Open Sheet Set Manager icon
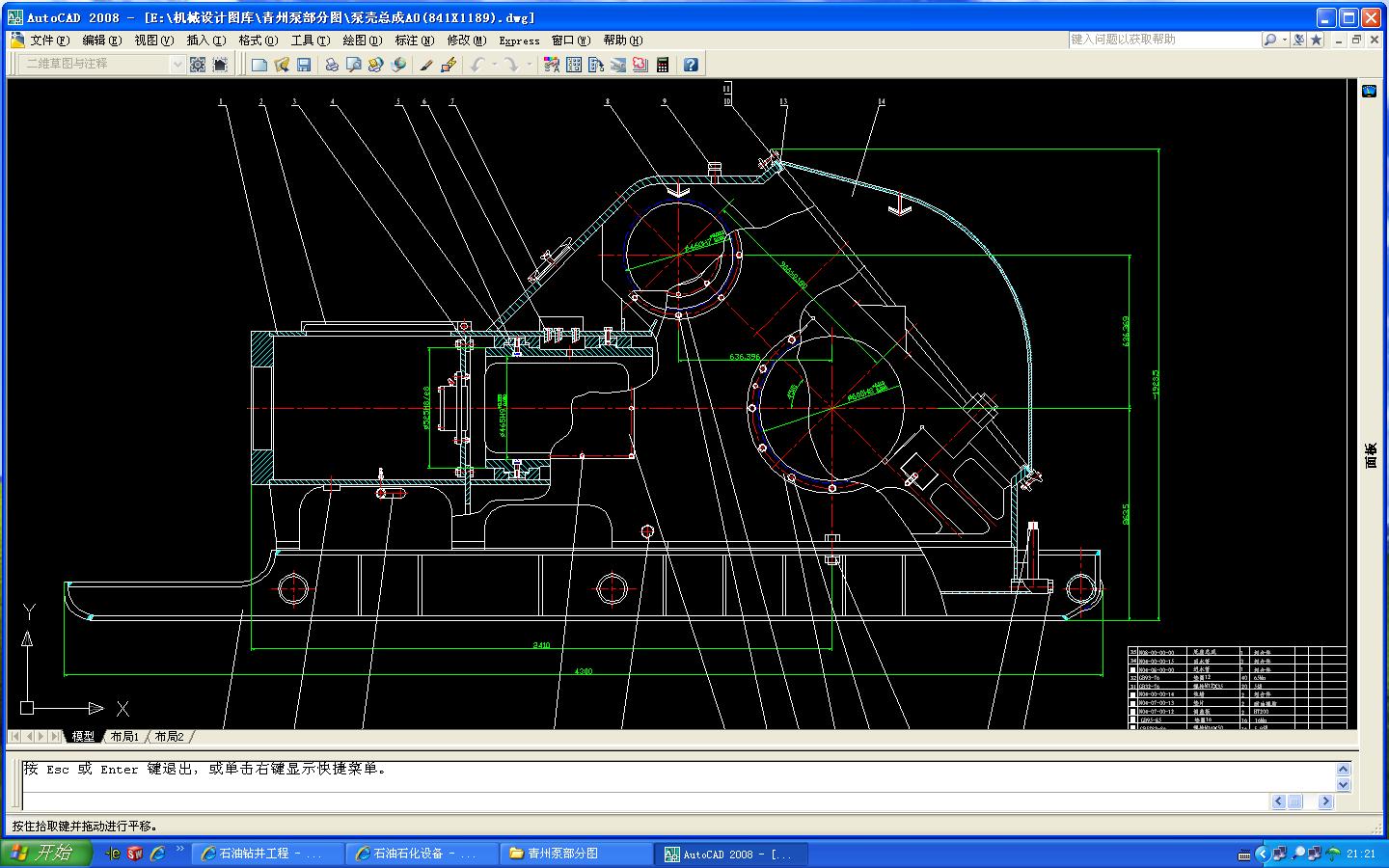The image size is (1389, 868). 618,65
